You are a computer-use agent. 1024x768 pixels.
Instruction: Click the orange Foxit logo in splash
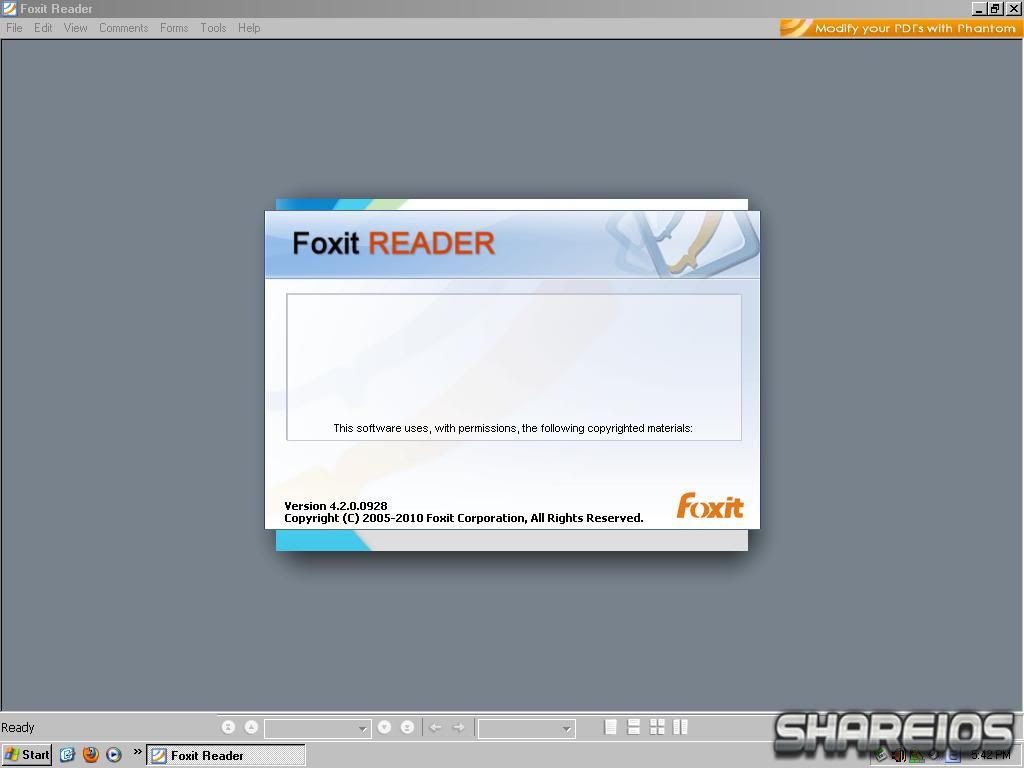710,506
